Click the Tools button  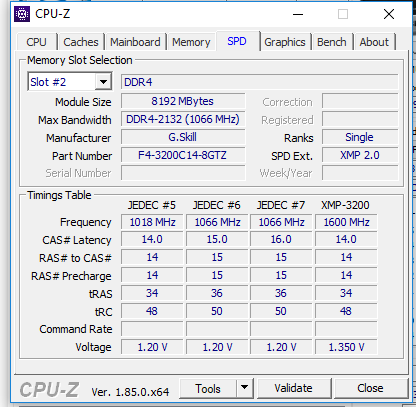(x=208, y=388)
